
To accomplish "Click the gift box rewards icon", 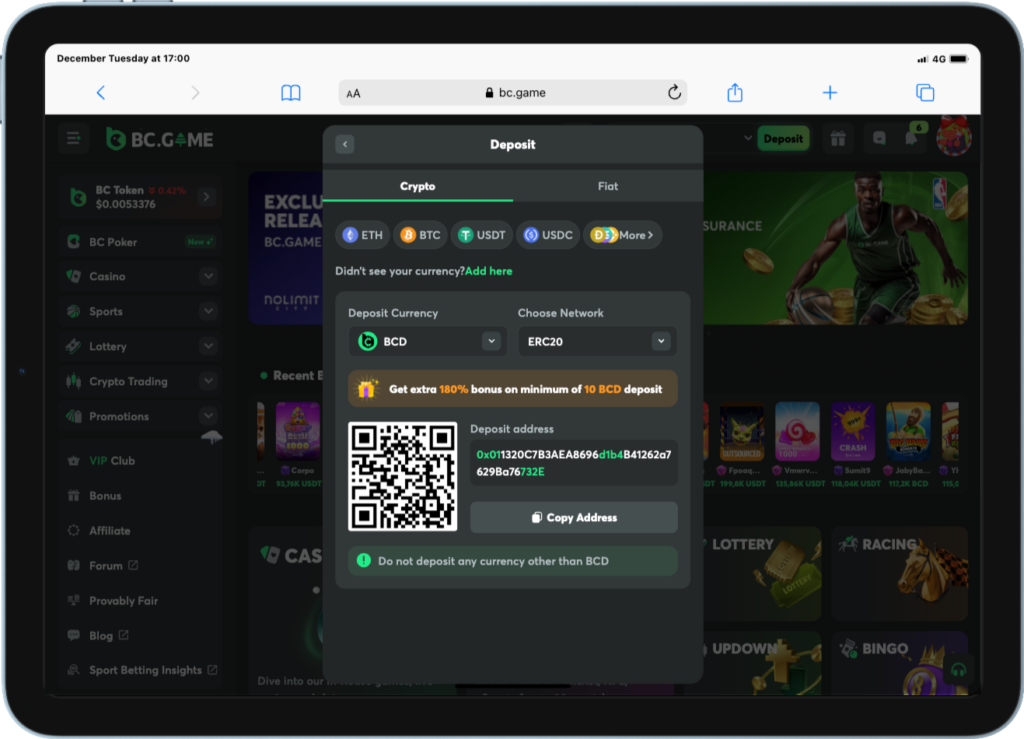I will coord(838,139).
